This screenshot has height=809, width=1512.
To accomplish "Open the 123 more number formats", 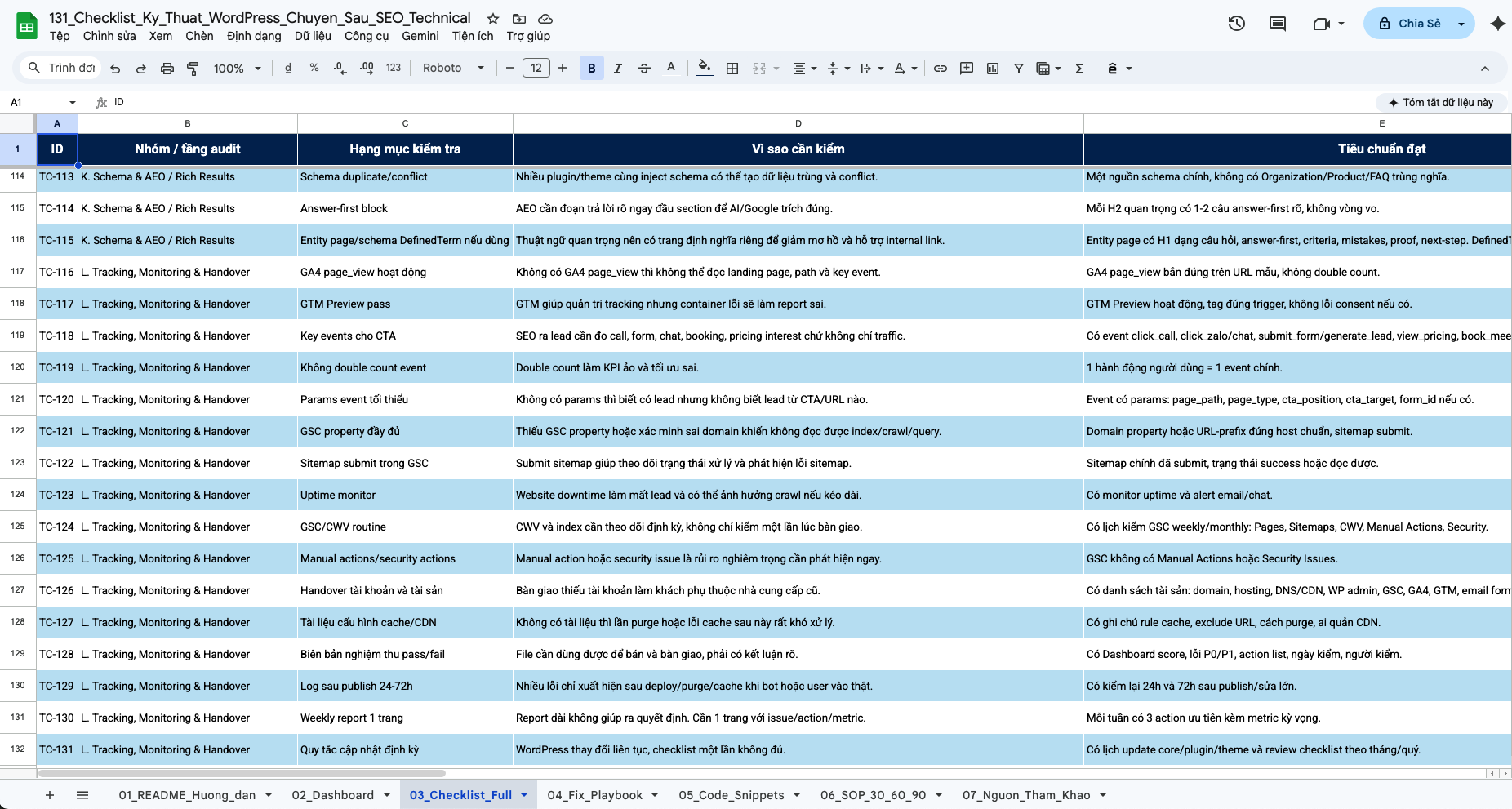I will click(394, 69).
